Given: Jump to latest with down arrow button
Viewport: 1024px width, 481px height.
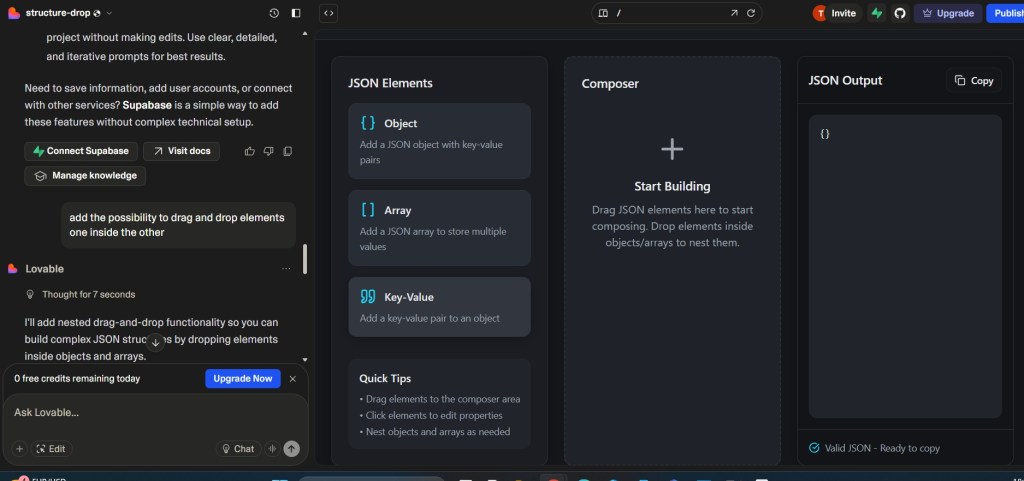Looking at the screenshot, I should [155, 342].
